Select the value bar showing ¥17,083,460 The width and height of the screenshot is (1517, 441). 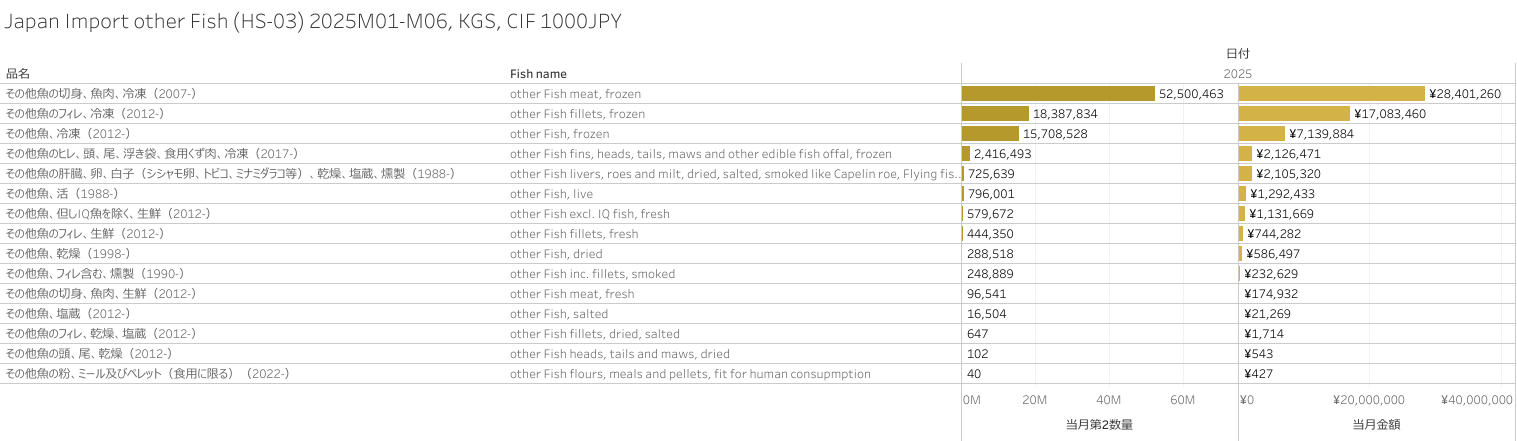[1294, 113]
